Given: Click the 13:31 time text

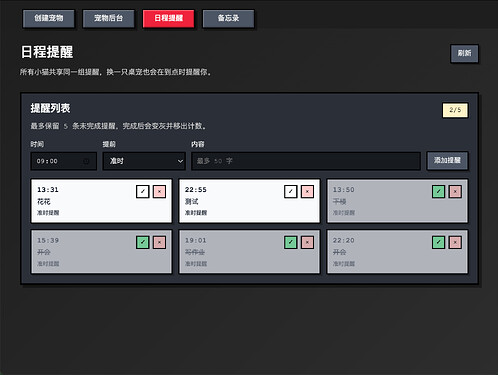Looking at the screenshot, I should pyautogui.click(x=48, y=190).
